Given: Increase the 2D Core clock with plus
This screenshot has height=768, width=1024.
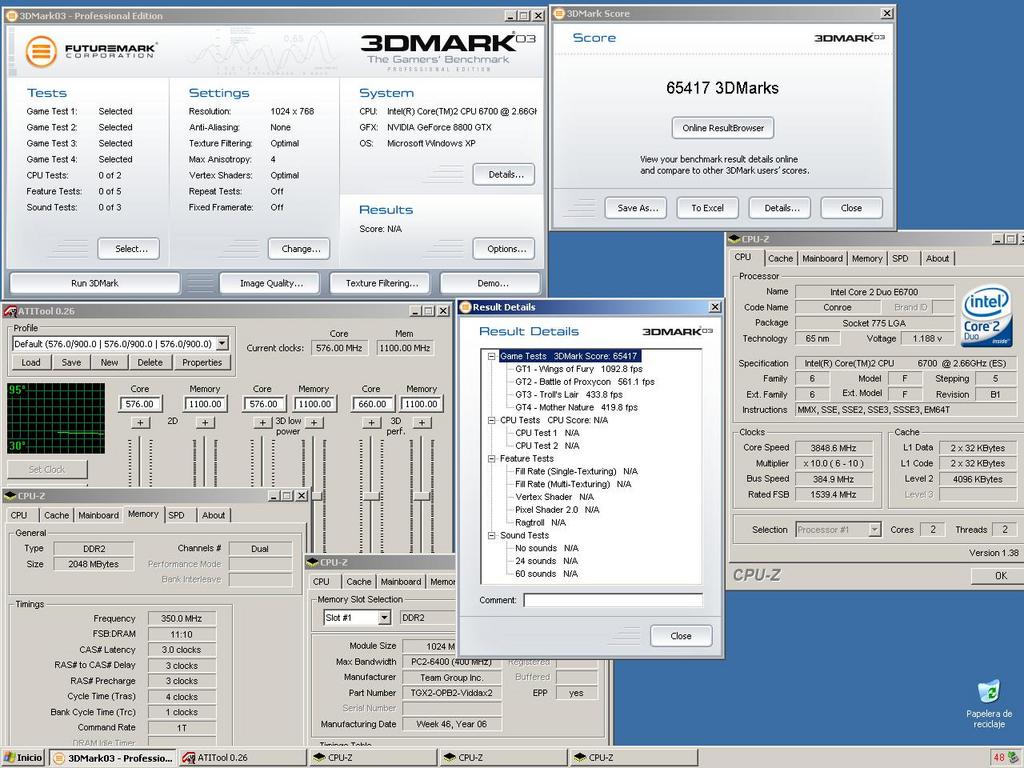Looking at the screenshot, I should 140,423.
